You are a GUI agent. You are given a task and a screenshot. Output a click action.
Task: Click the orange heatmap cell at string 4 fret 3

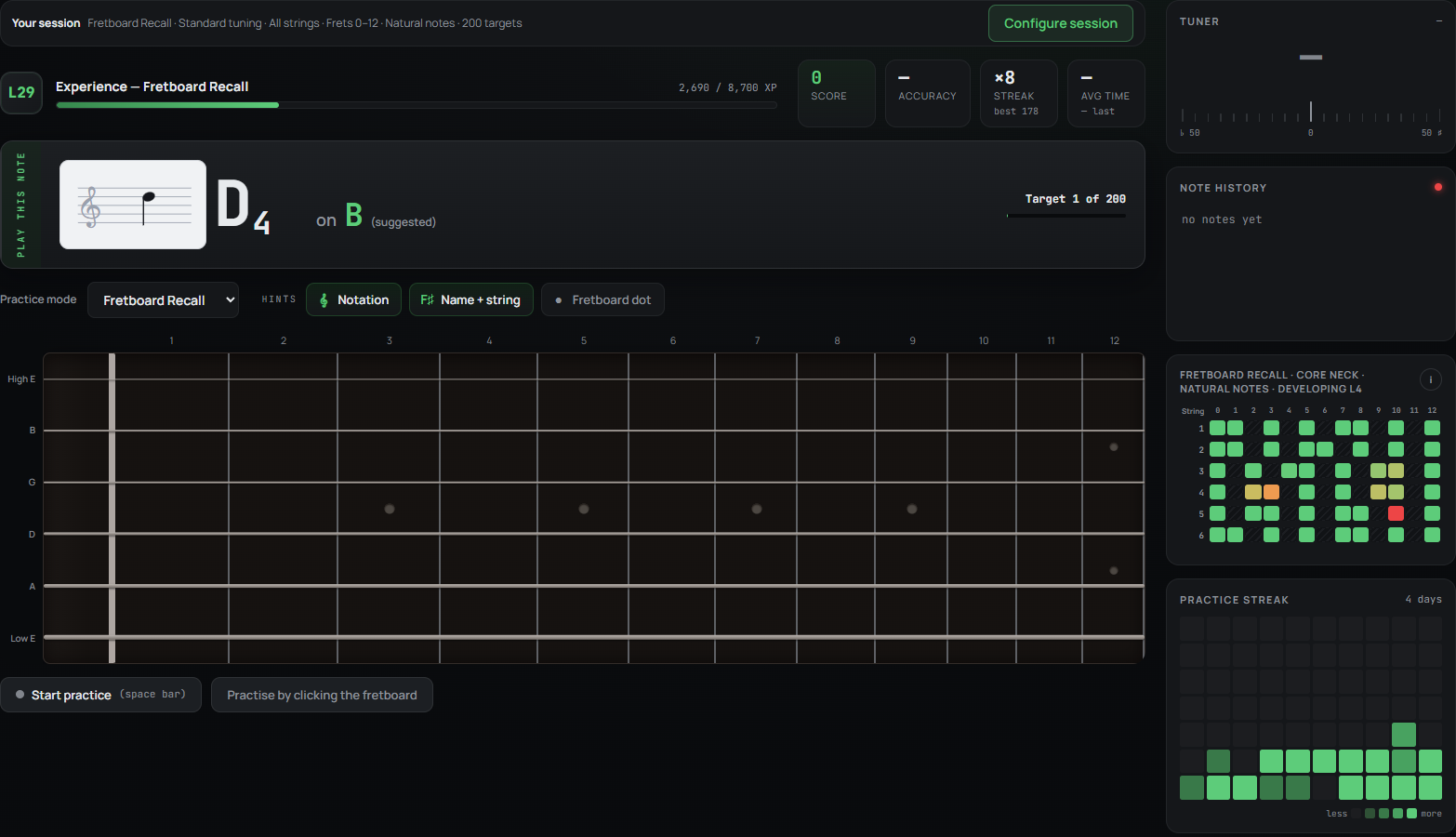tap(1271, 492)
